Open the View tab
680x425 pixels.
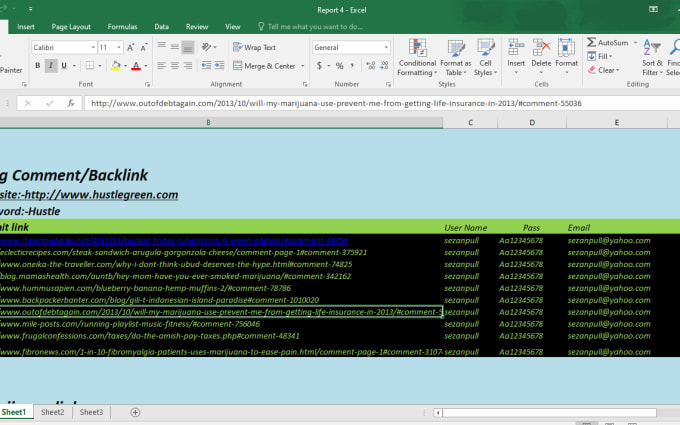[232, 26]
